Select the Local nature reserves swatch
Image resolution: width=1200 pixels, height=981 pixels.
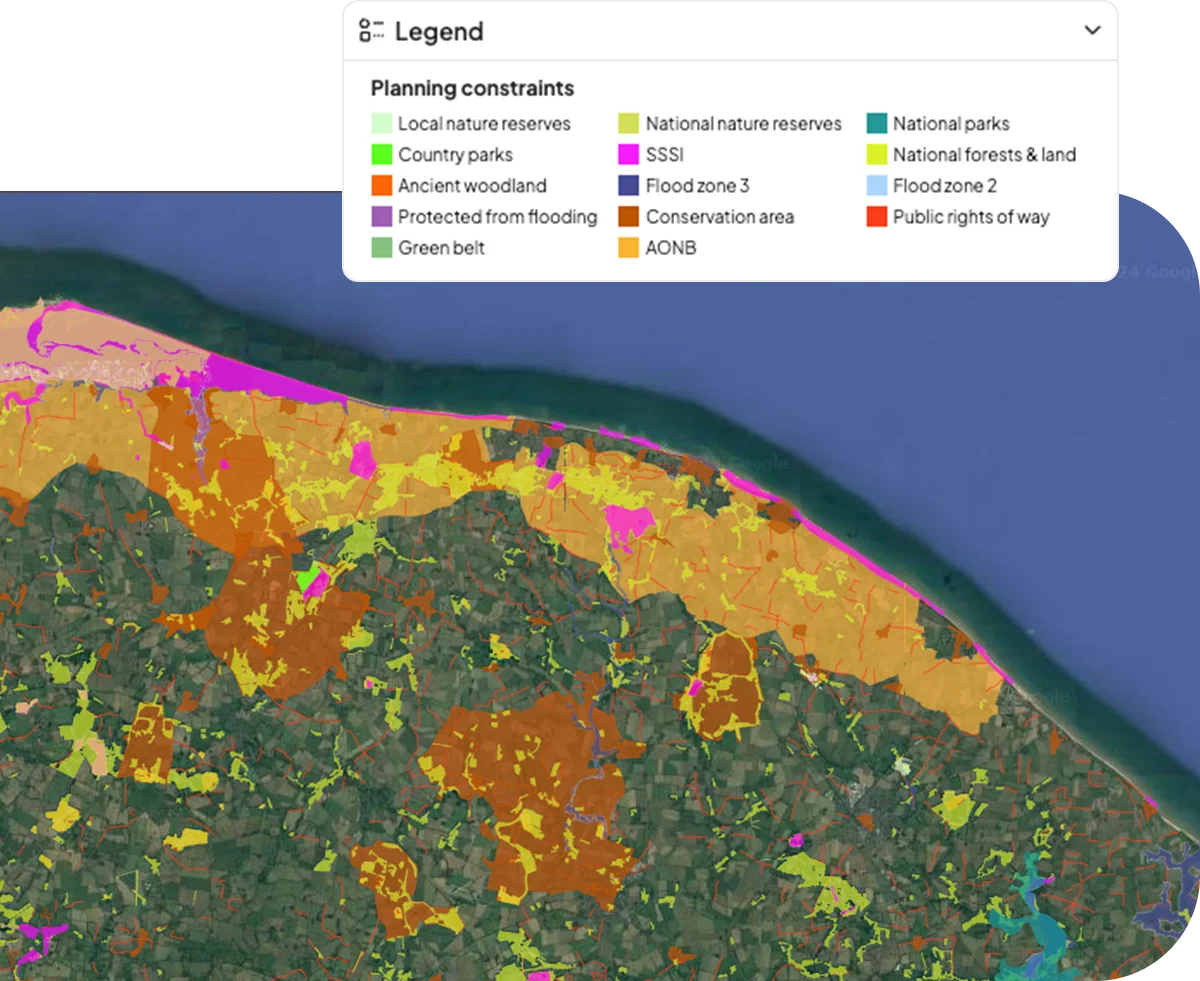[380, 123]
